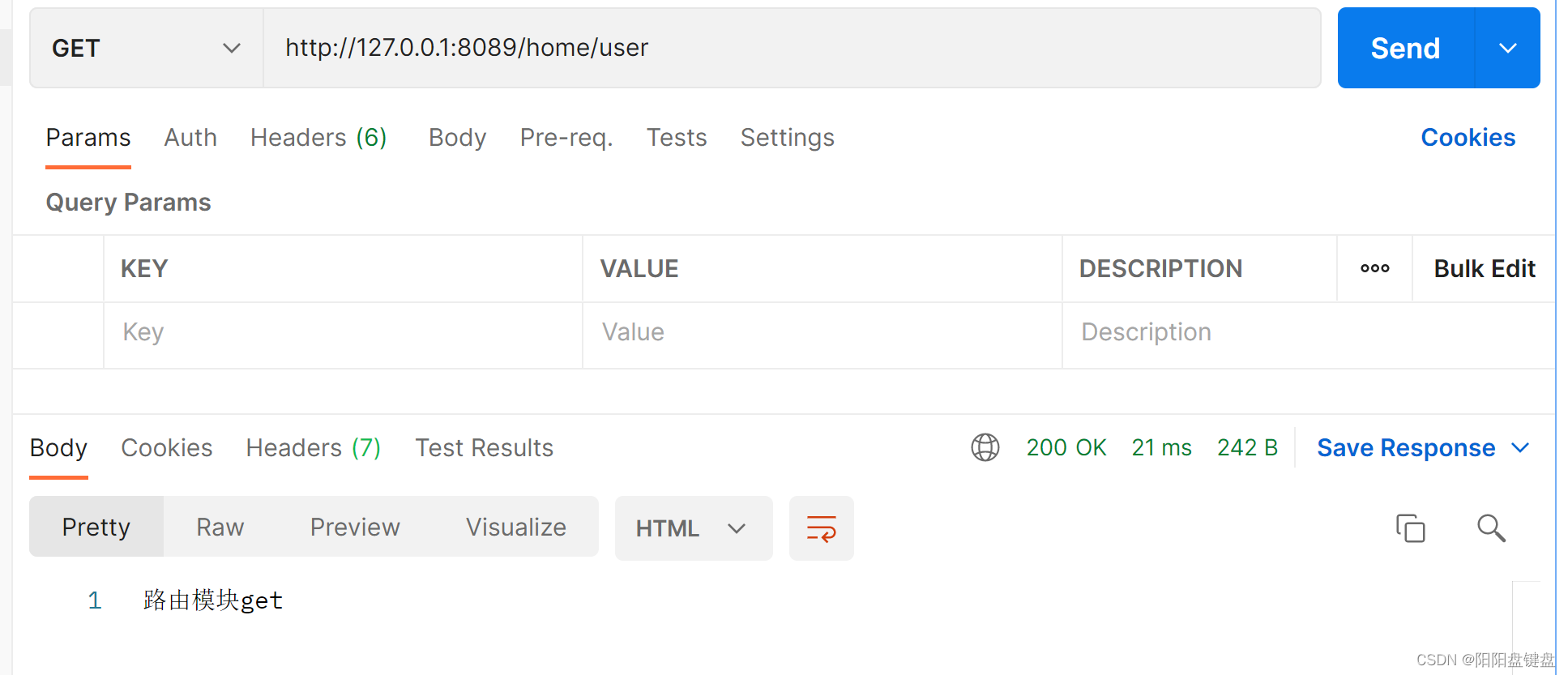1568x675 pixels.
Task: Click the Description input cell
Action: pyautogui.click(x=1308, y=335)
